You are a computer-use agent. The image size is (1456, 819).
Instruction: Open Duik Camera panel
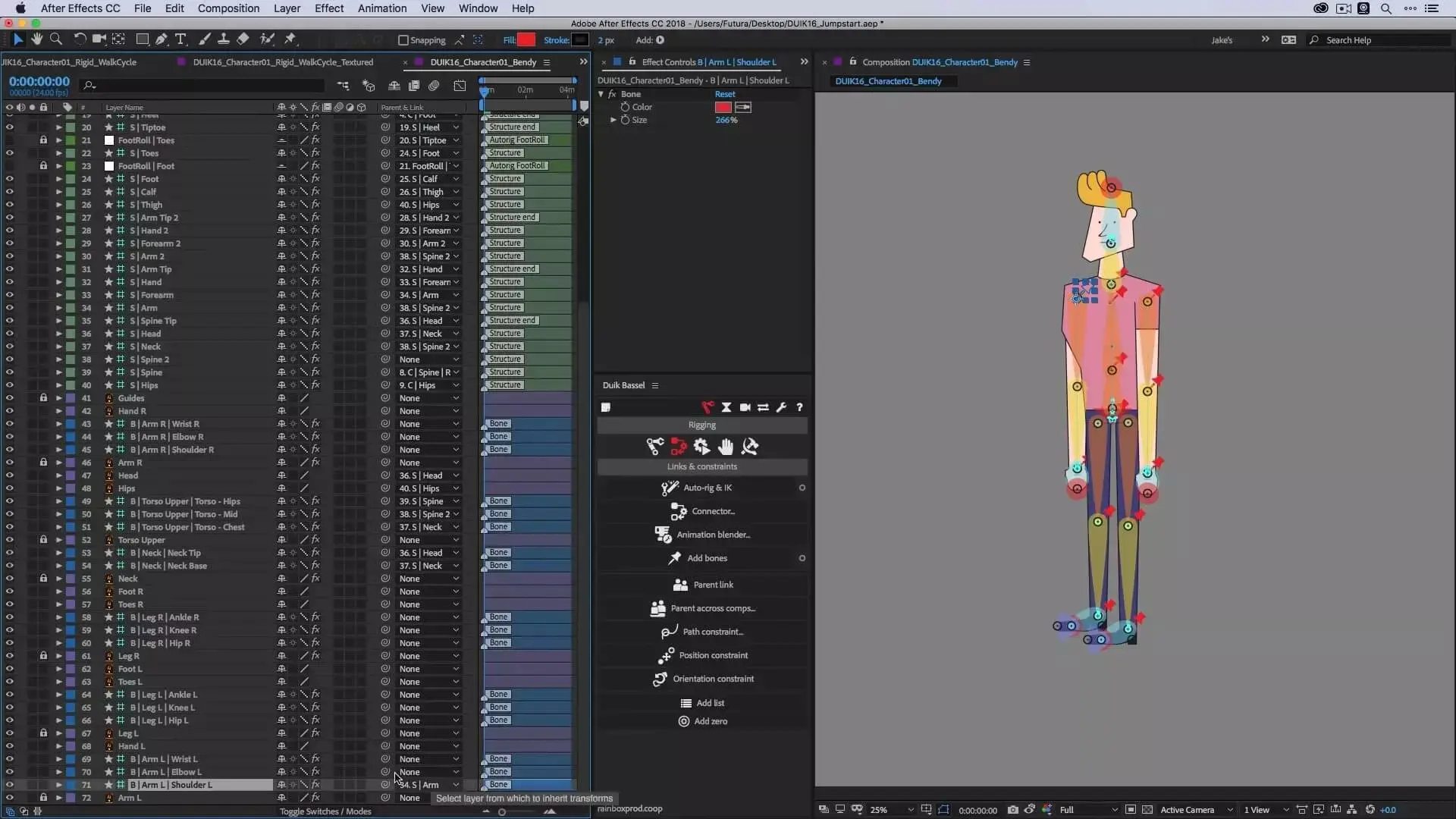(x=745, y=407)
